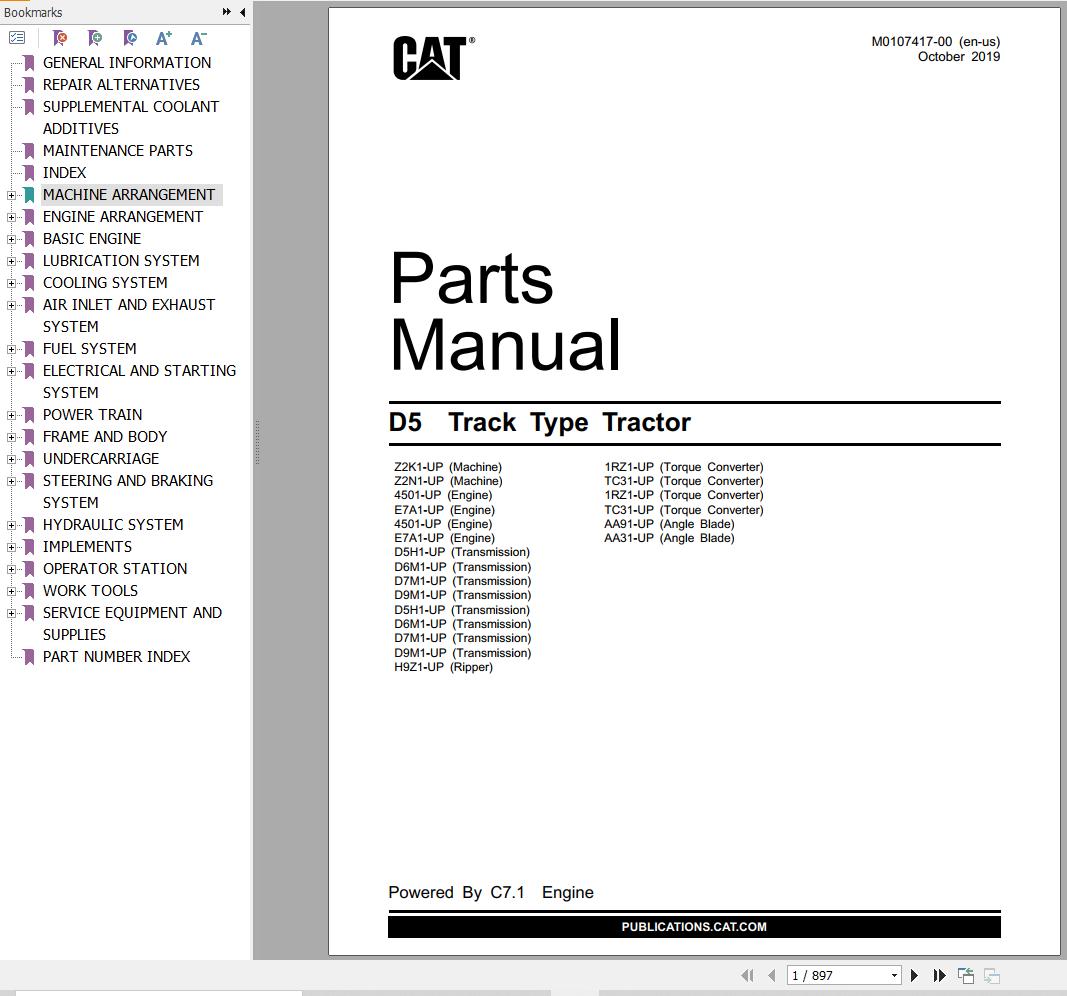The height and width of the screenshot is (996, 1067).
Task: Increase bookmark font size with A+
Action: tap(164, 38)
